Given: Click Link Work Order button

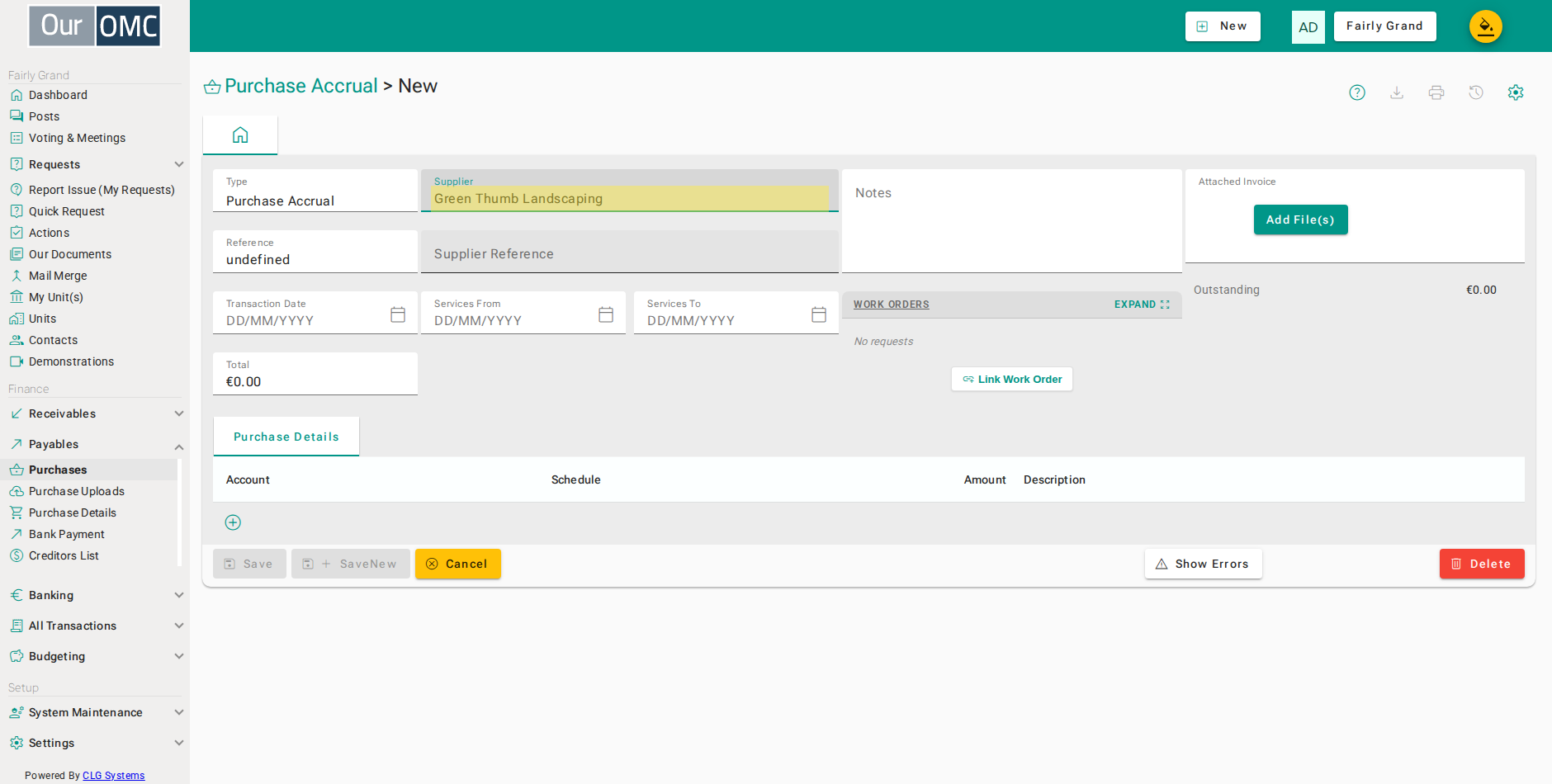Looking at the screenshot, I should [1012, 379].
